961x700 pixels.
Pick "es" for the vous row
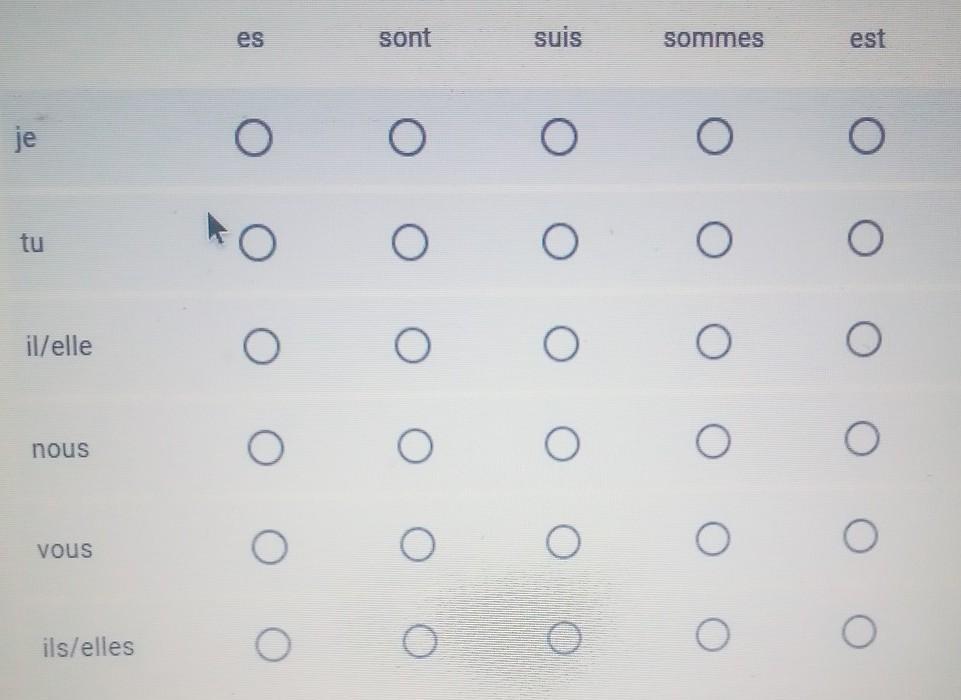point(270,547)
